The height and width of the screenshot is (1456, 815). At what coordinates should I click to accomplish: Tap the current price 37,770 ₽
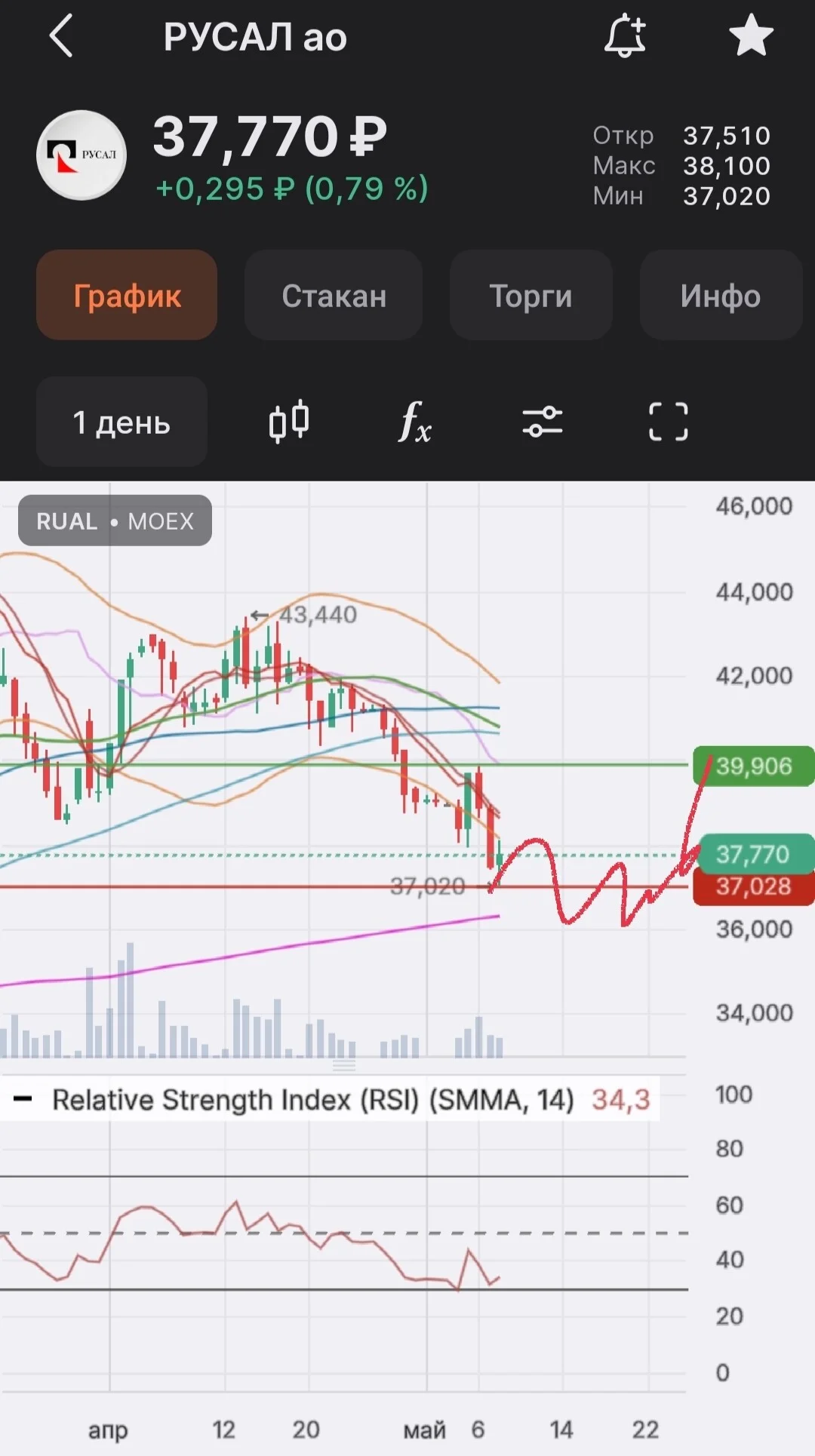(x=269, y=137)
